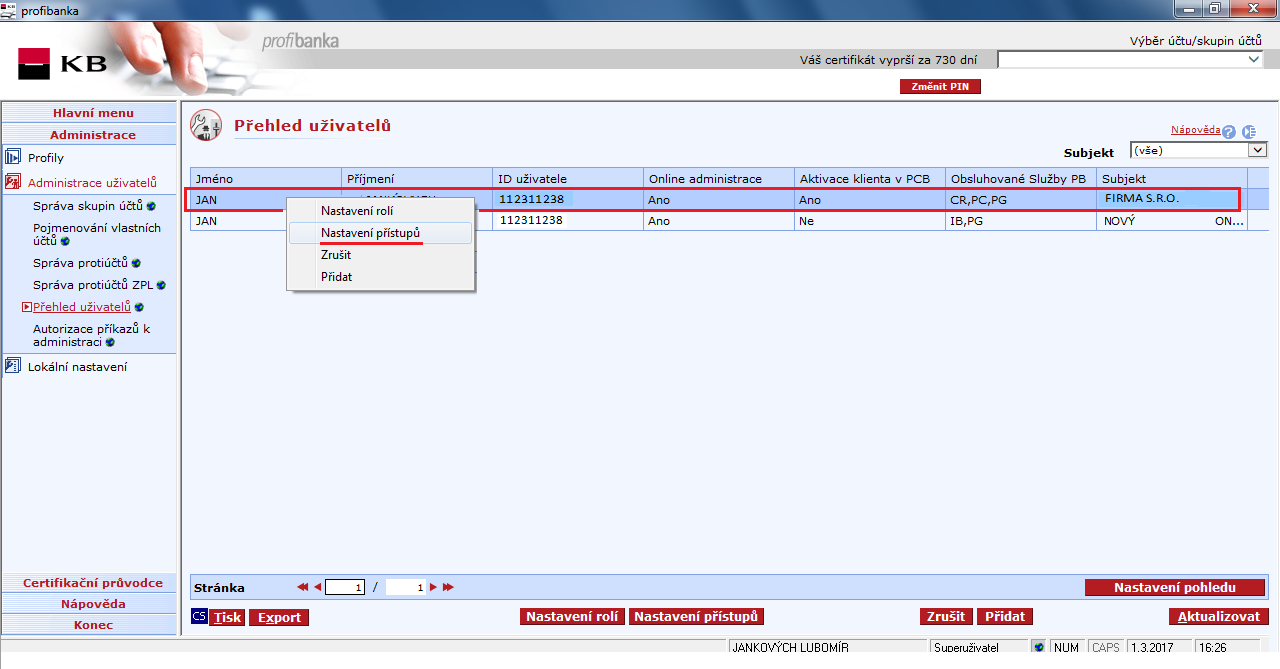Click the Aktualizovat button
This screenshot has height=669, width=1280.
pyautogui.click(x=1218, y=617)
